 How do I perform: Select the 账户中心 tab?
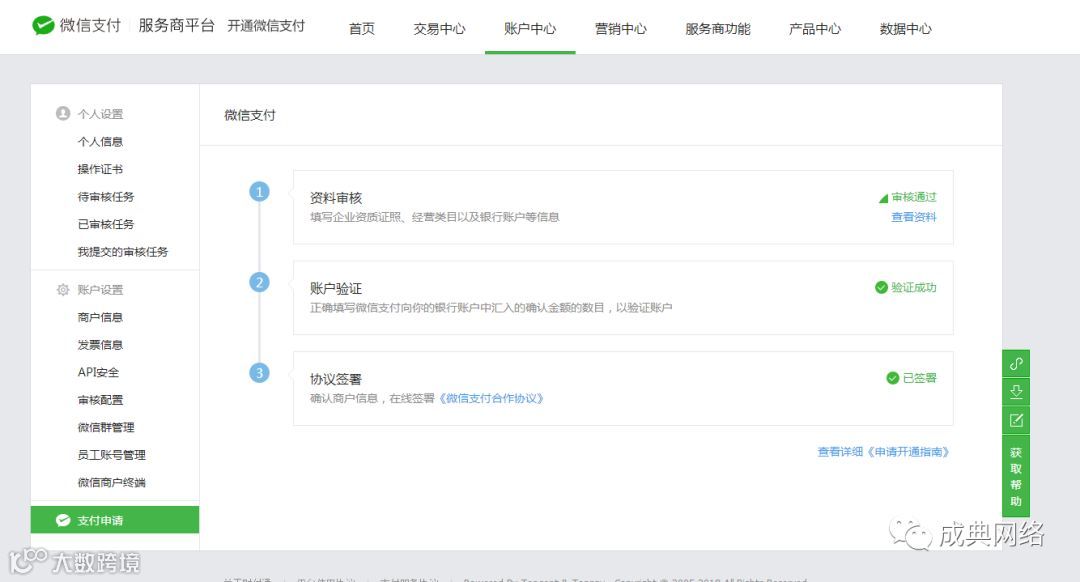(530, 29)
